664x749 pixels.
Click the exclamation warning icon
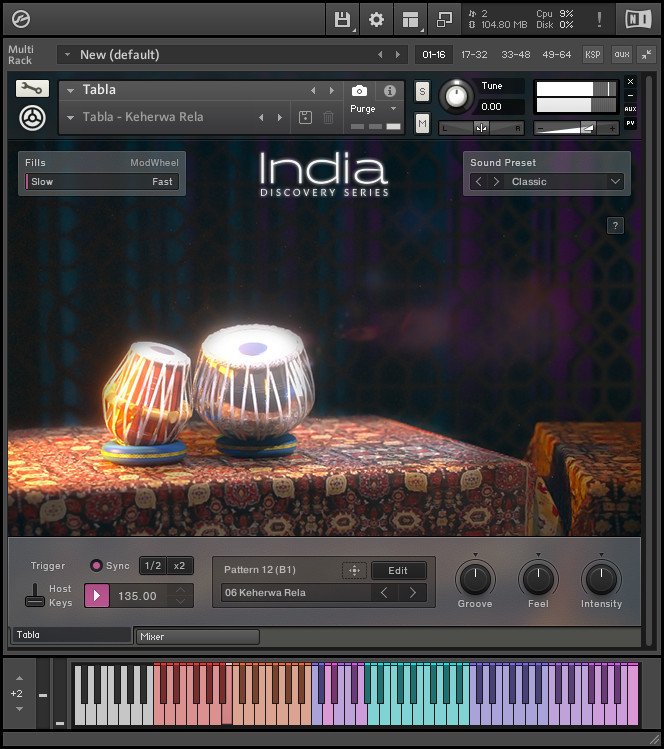click(x=599, y=20)
